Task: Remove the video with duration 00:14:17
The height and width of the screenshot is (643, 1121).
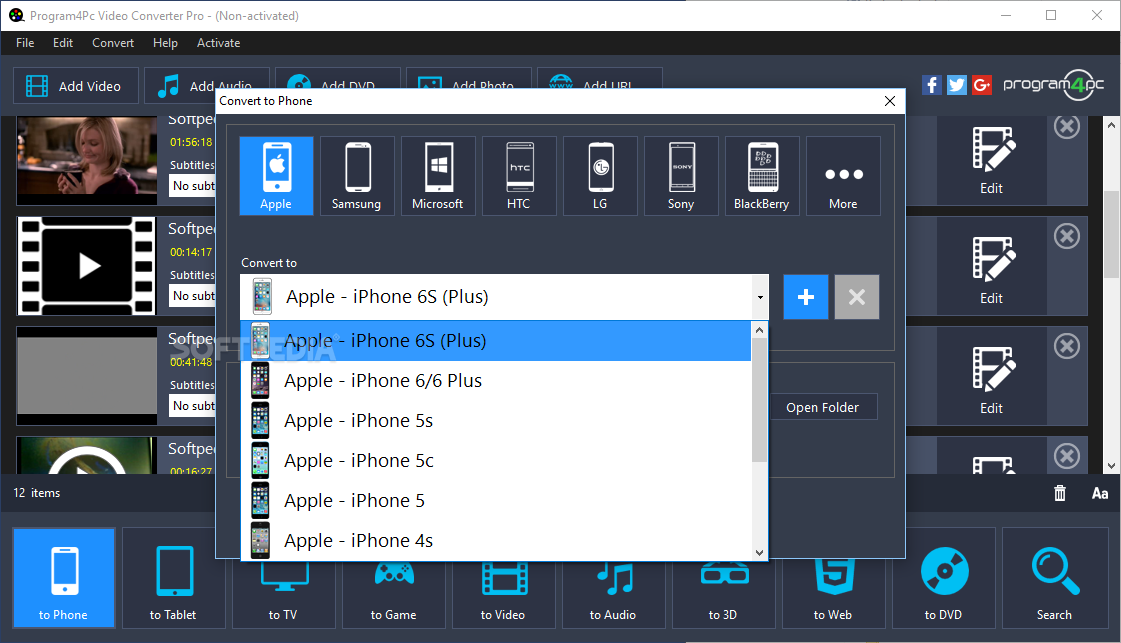Action: point(1067,236)
